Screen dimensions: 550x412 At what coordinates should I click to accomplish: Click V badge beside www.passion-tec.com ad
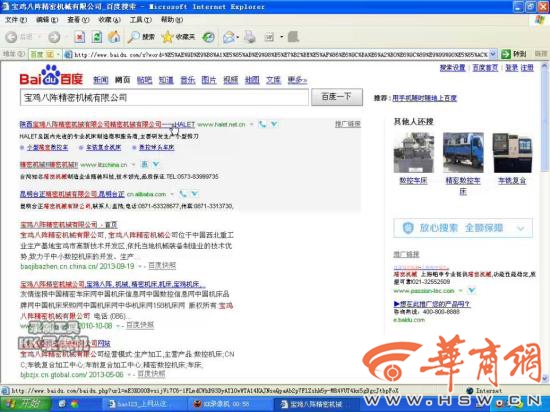click(472, 291)
